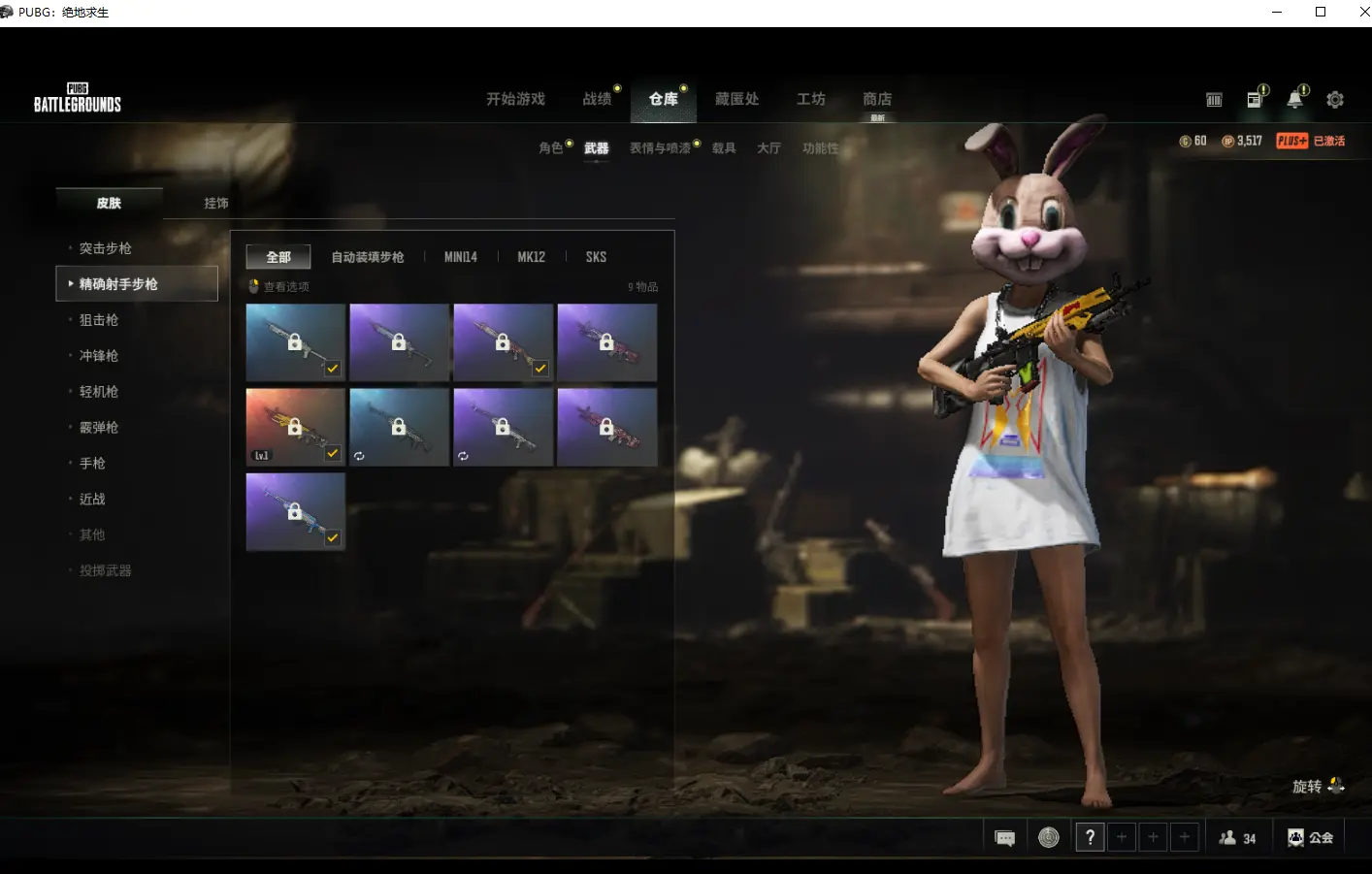Click the lv.1 badge on the orange skin
1372x874 pixels.
262,456
